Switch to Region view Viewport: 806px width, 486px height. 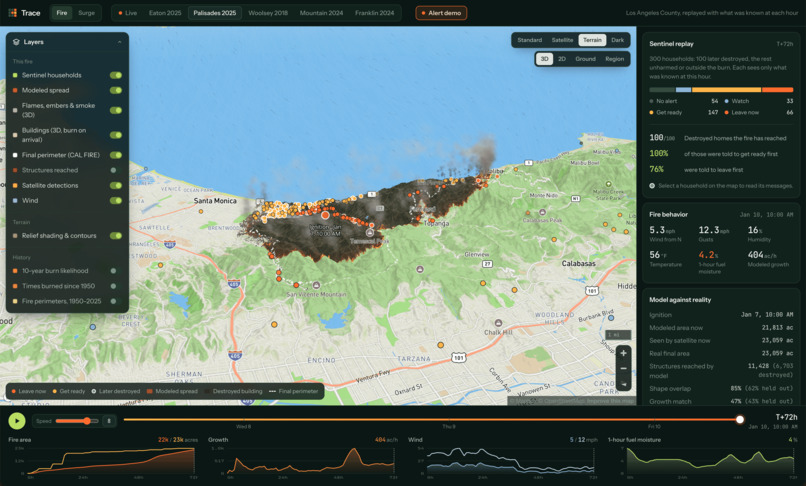point(614,59)
